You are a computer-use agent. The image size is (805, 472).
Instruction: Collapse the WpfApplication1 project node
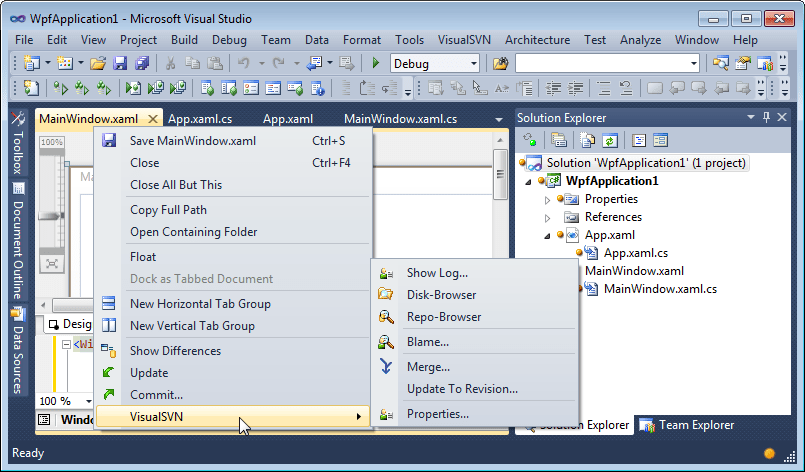point(528,181)
